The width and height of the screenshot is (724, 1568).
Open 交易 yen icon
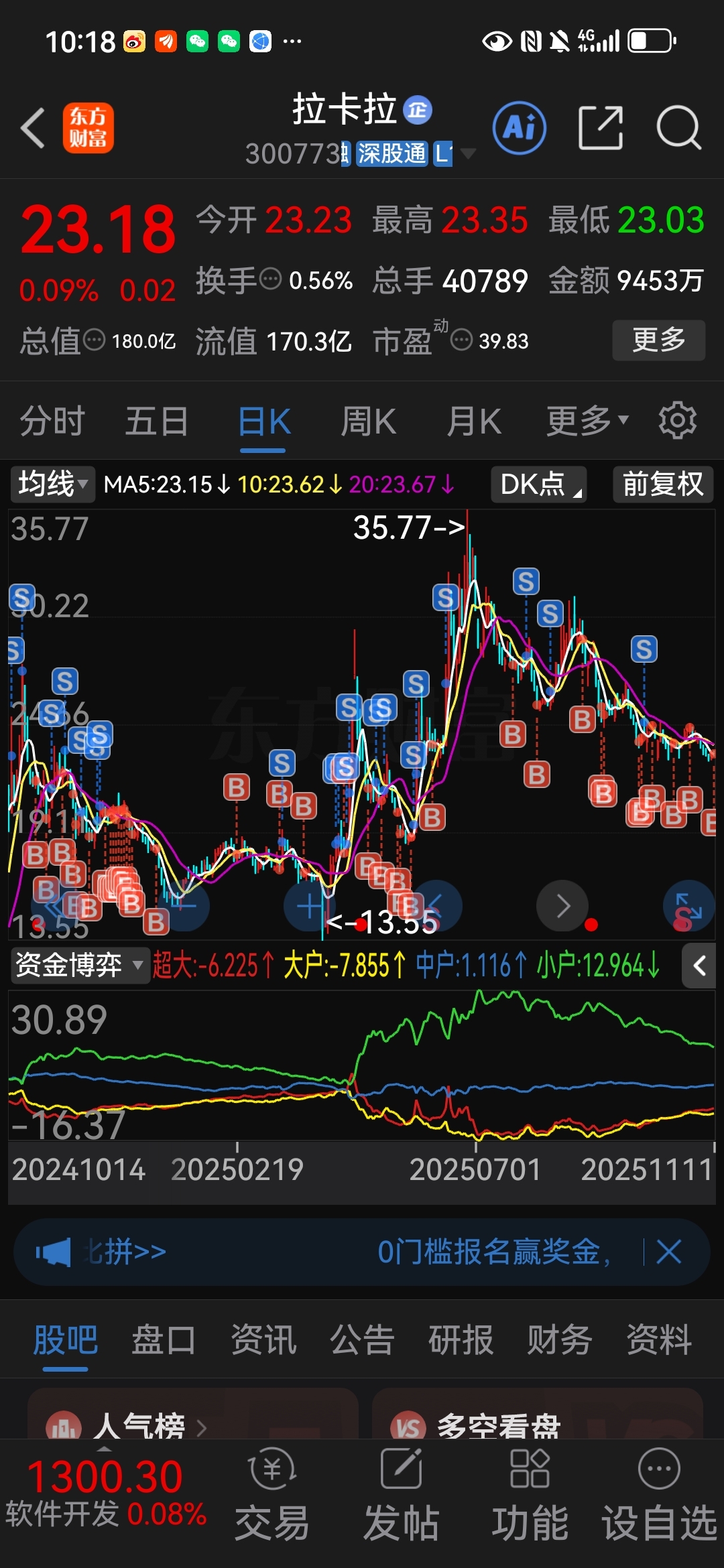click(272, 1469)
